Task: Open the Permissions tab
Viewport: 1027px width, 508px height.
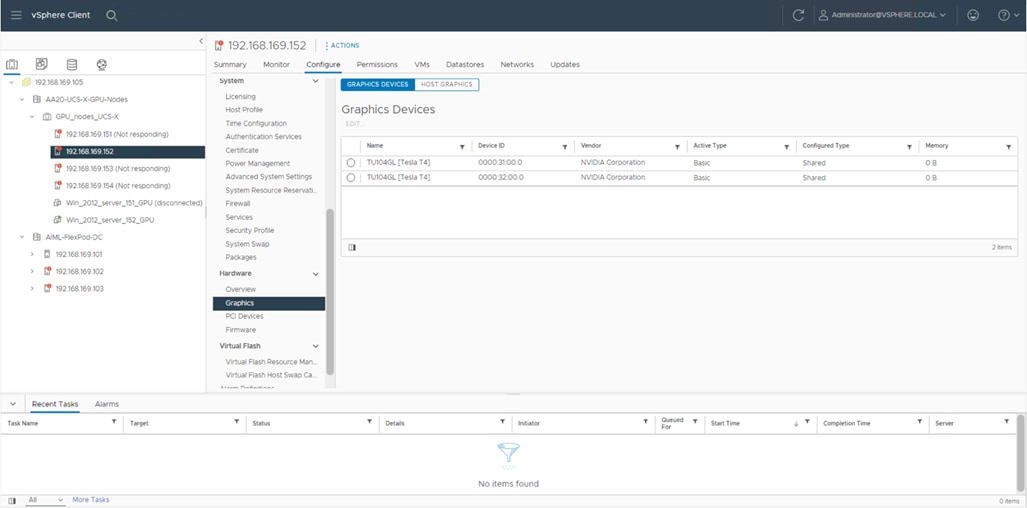Action: [x=377, y=65]
